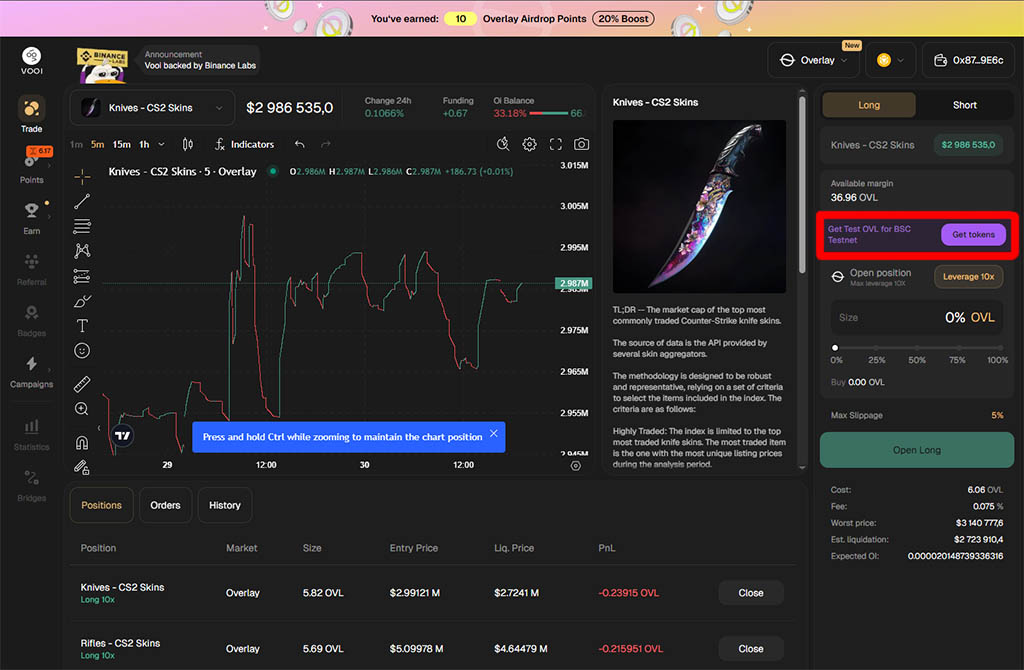
Task: Dismiss the Ctrl zooming tip banner
Action: coord(494,433)
